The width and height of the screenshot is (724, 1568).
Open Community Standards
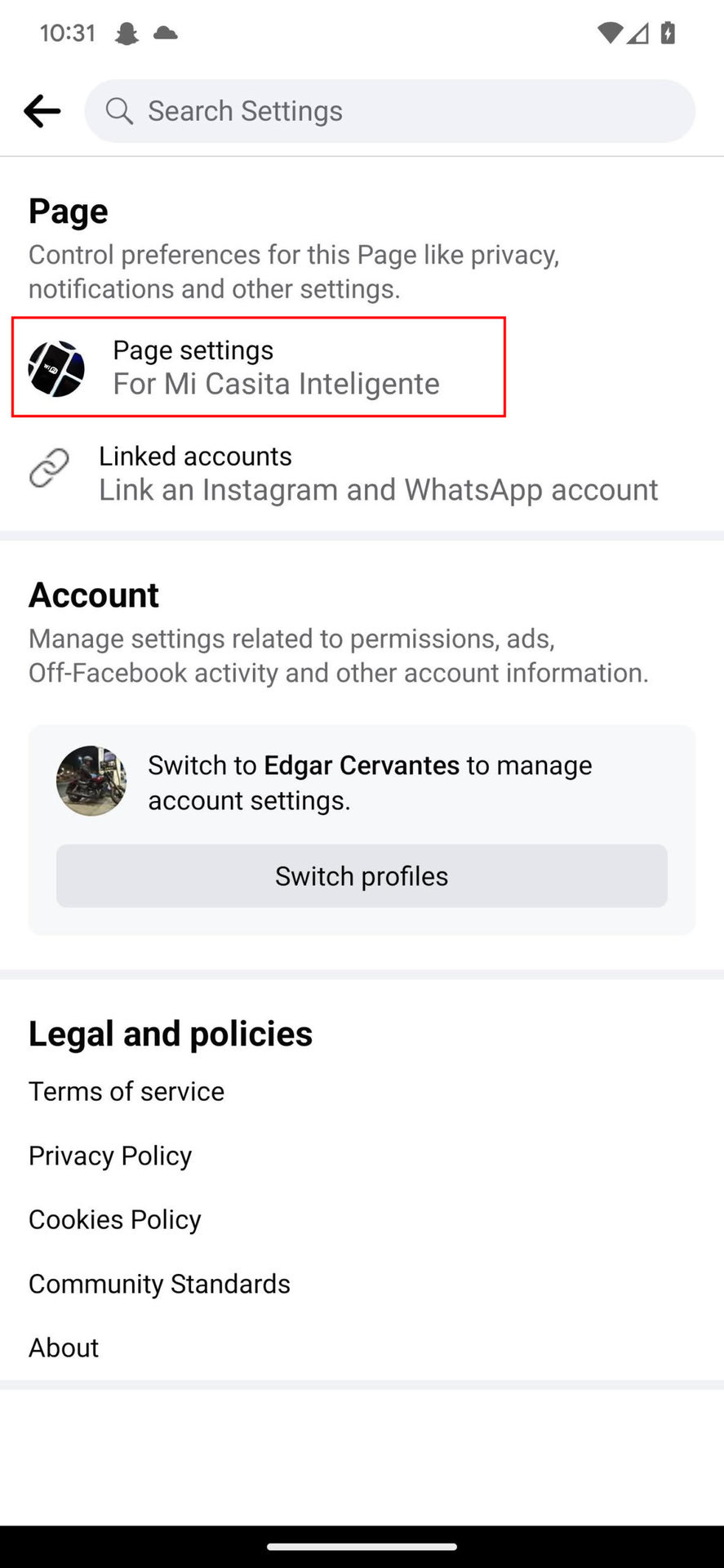(x=159, y=1285)
